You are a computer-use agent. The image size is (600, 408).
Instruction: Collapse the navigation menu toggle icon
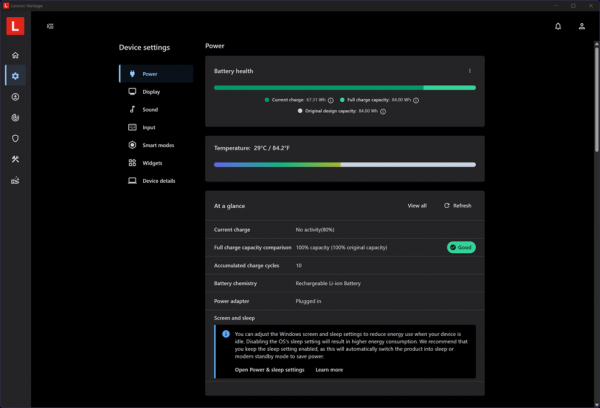[50, 26]
